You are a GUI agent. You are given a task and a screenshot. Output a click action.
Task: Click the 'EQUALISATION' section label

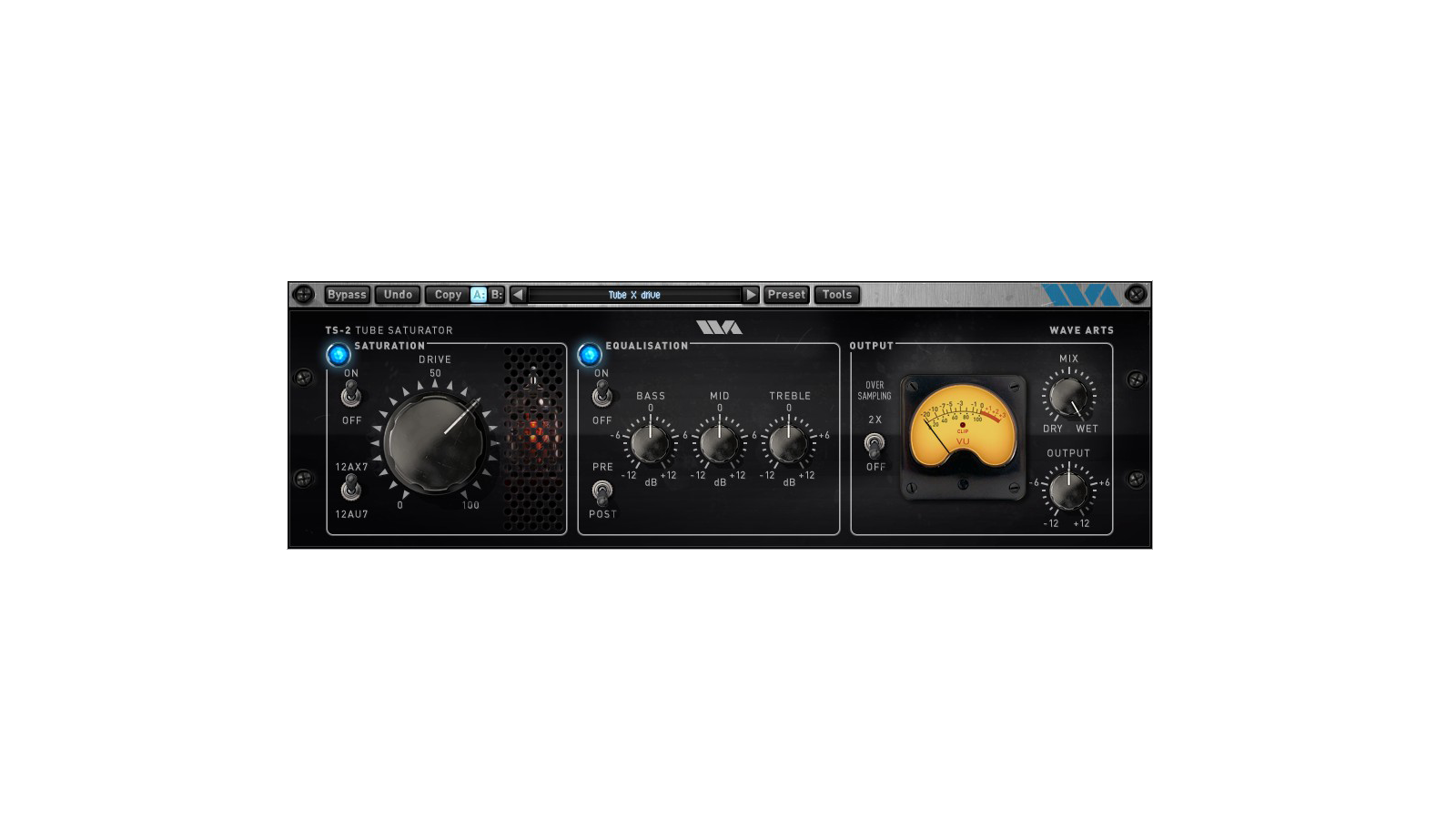647,346
